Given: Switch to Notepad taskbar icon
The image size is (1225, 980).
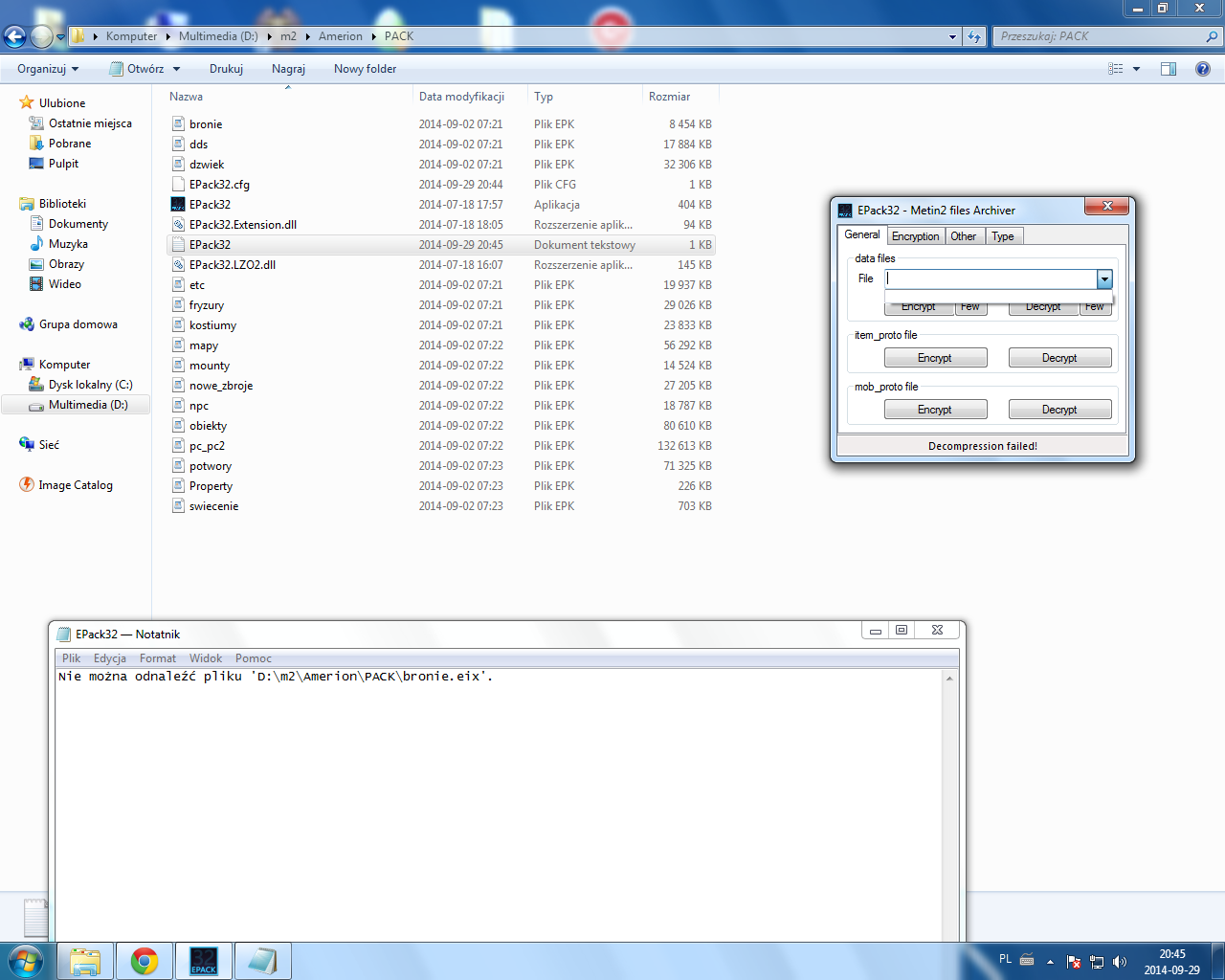Looking at the screenshot, I should click(x=263, y=961).
